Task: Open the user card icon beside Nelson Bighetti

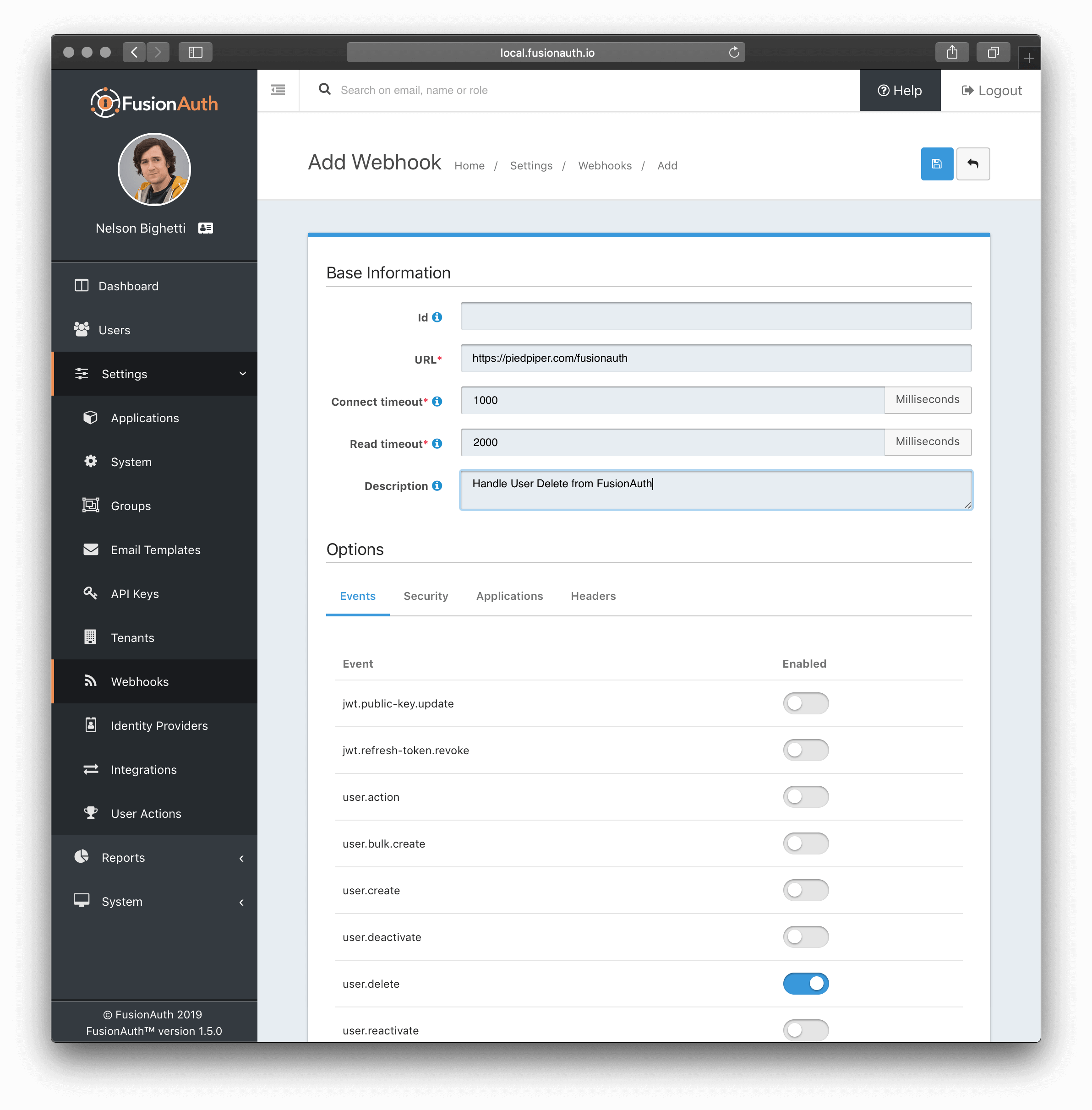Action: [205, 228]
